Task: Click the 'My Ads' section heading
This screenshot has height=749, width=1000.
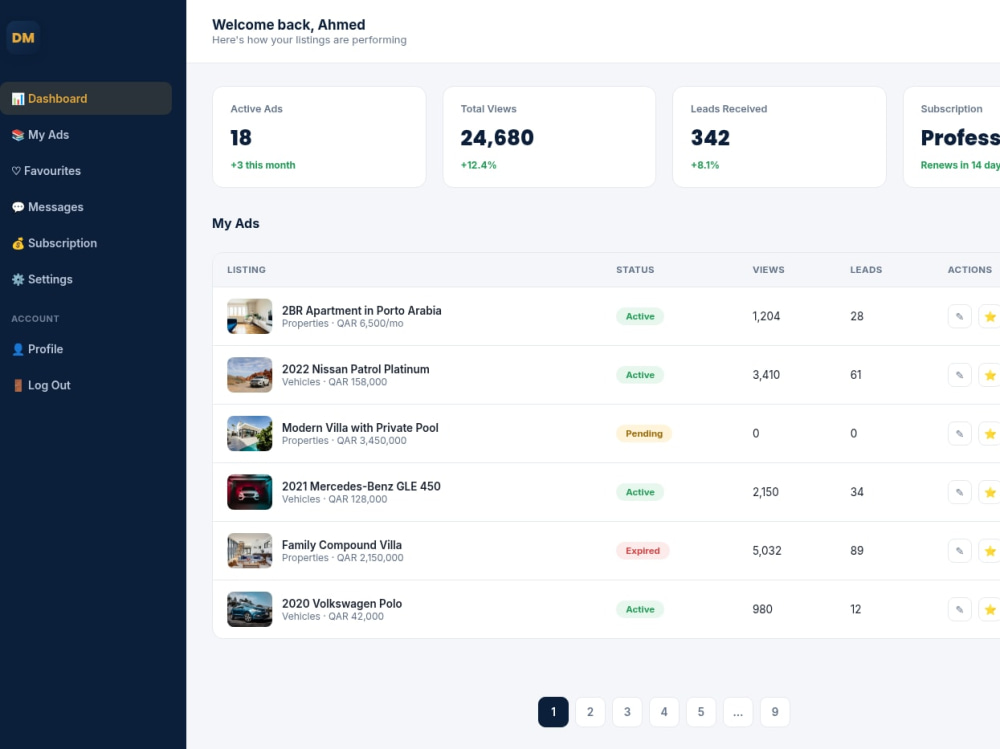Action: [236, 223]
